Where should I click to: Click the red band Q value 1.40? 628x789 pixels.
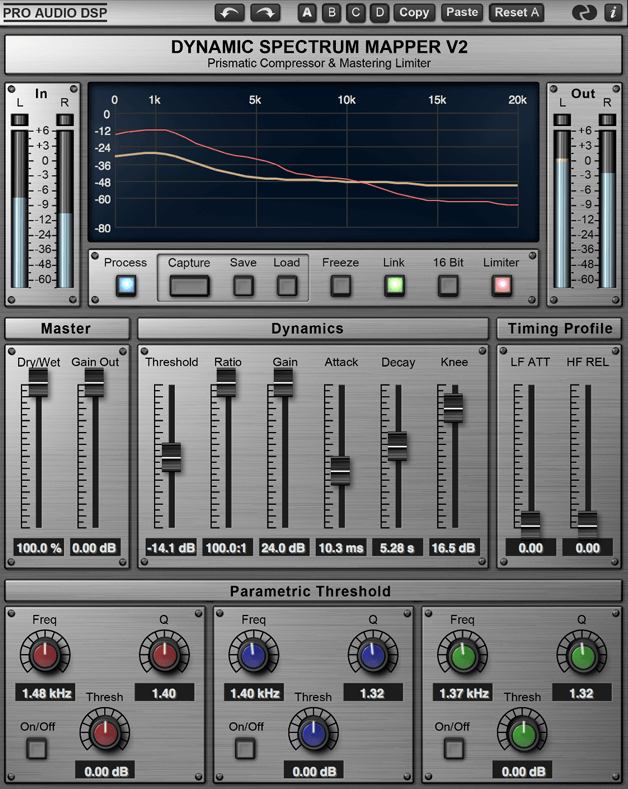click(x=164, y=693)
